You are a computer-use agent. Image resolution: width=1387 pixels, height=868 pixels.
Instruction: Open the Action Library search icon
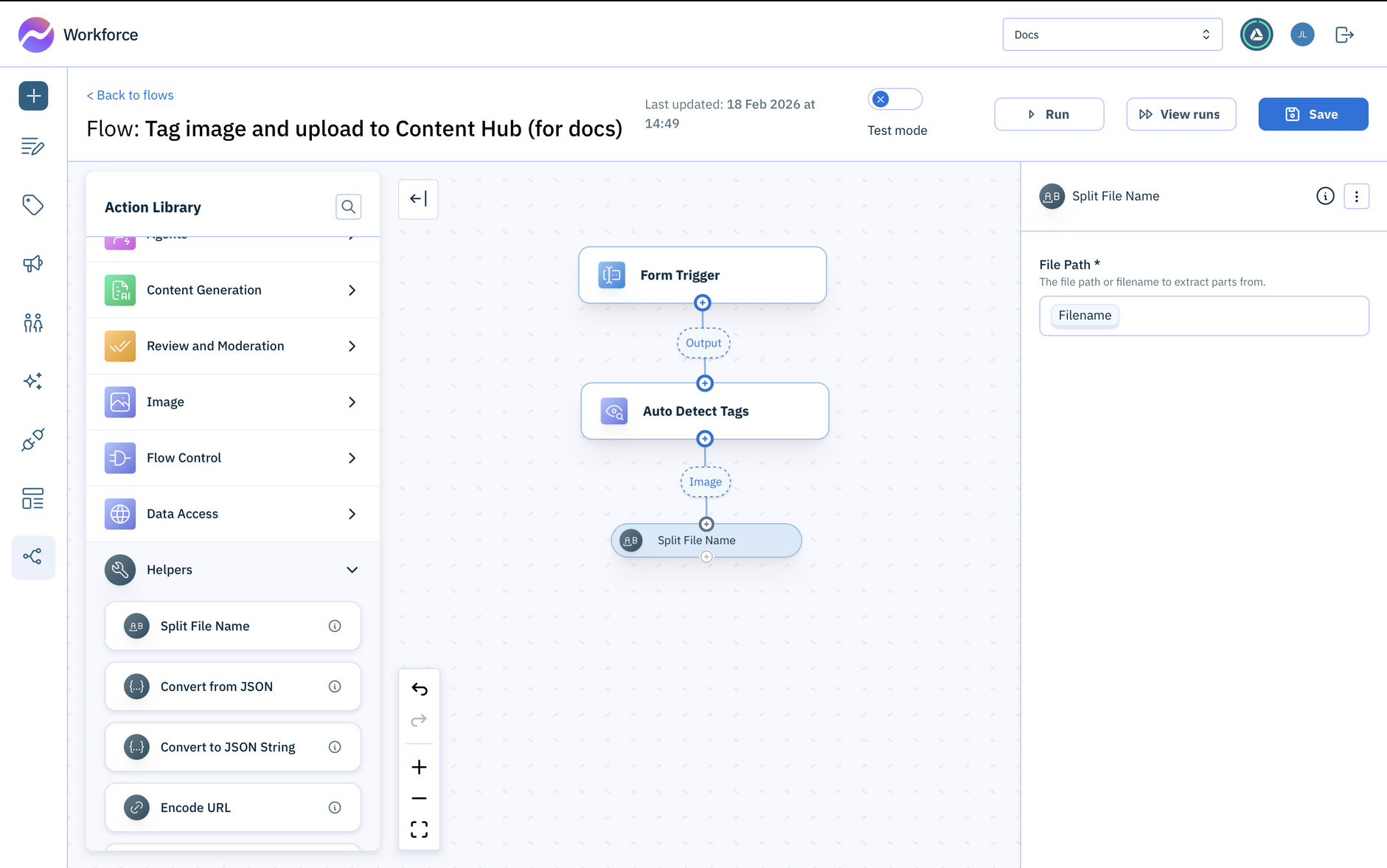[x=348, y=206]
